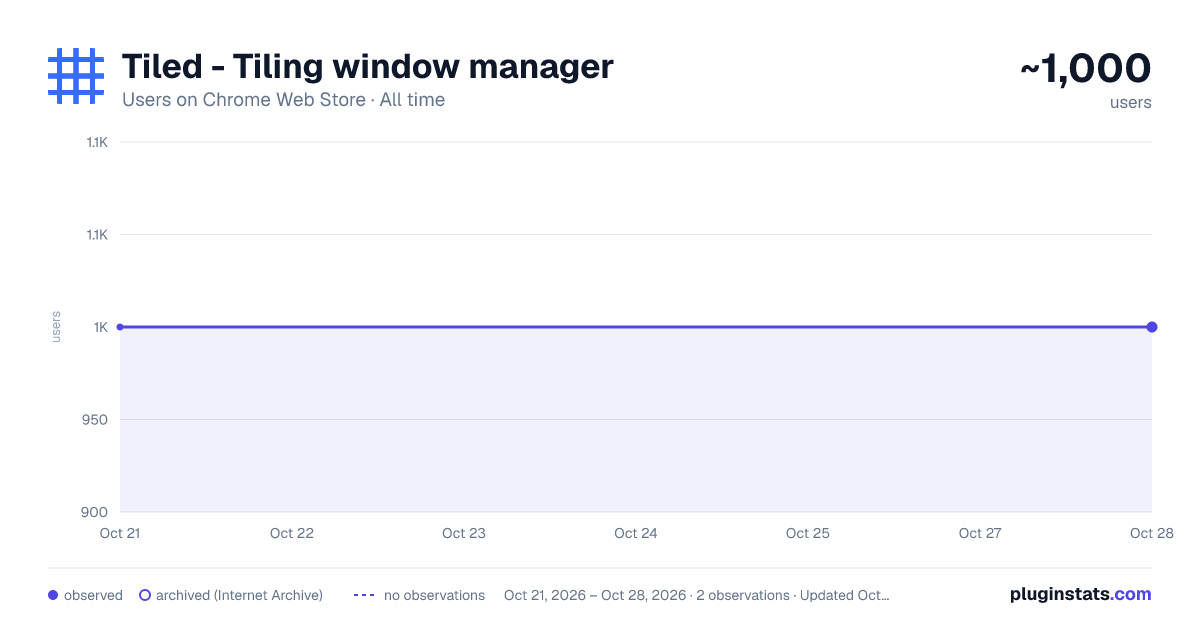The width and height of the screenshot is (1200, 630).
Task: Click the blue grid Tiled extension icon
Action: pyautogui.click(x=76, y=76)
